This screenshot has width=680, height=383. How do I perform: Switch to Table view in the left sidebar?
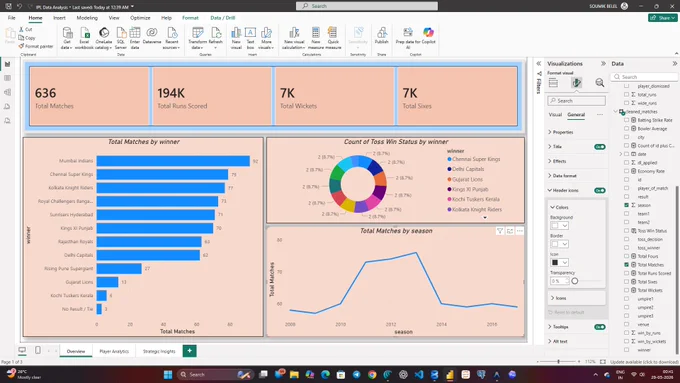click(x=7, y=78)
